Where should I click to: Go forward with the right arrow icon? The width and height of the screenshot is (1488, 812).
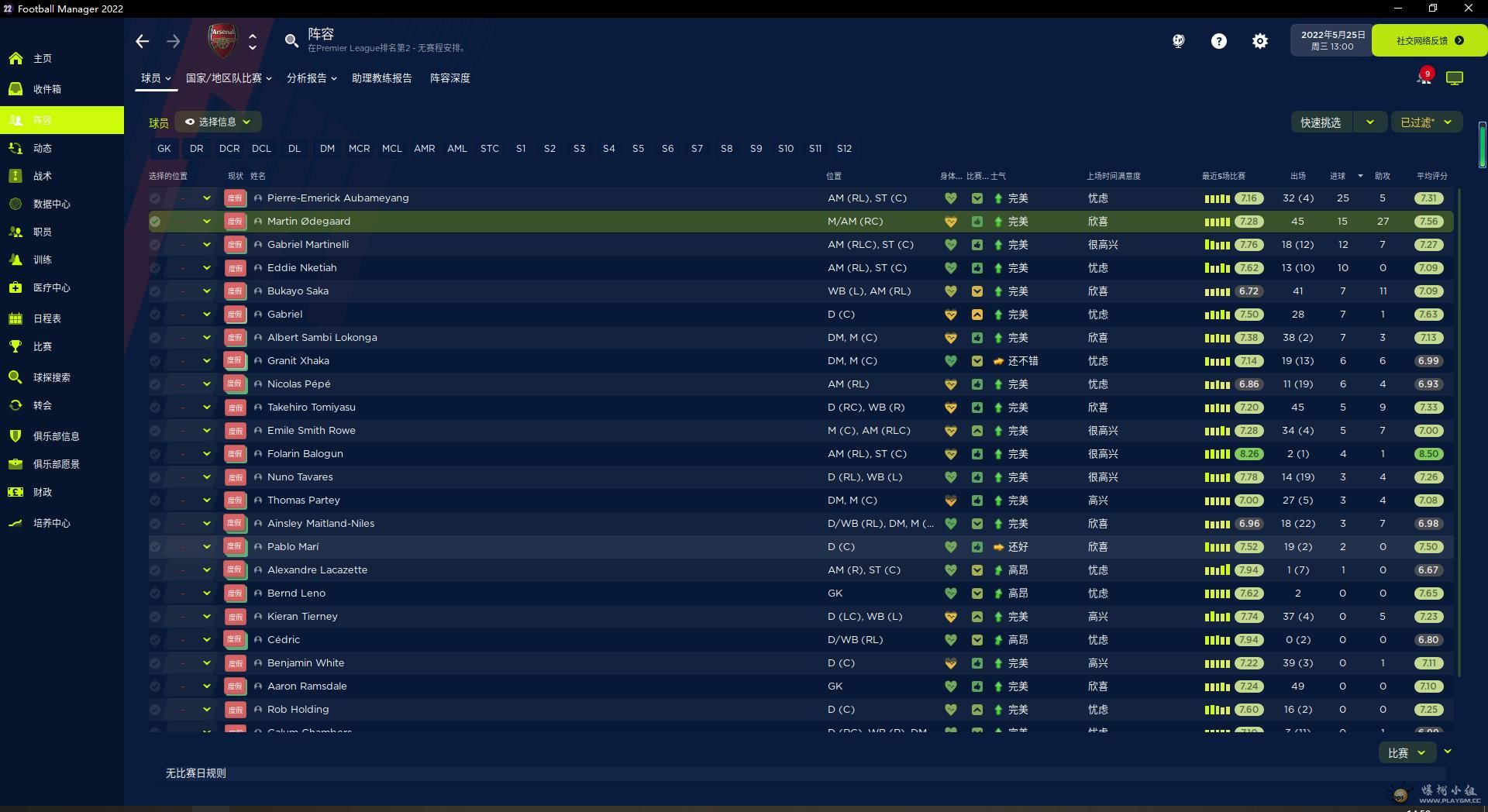pos(174,41)
